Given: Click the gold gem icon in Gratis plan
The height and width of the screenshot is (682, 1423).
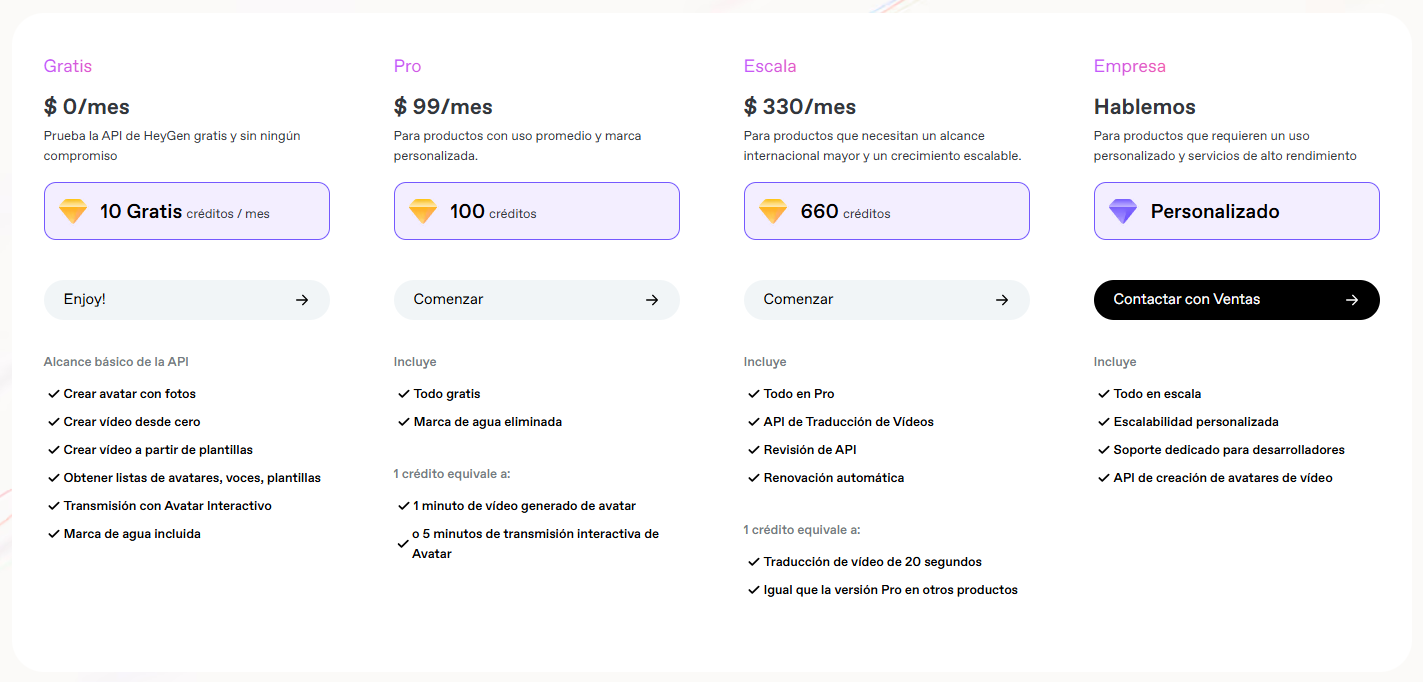Looking at the screenshot, I should tap(73, 212).
